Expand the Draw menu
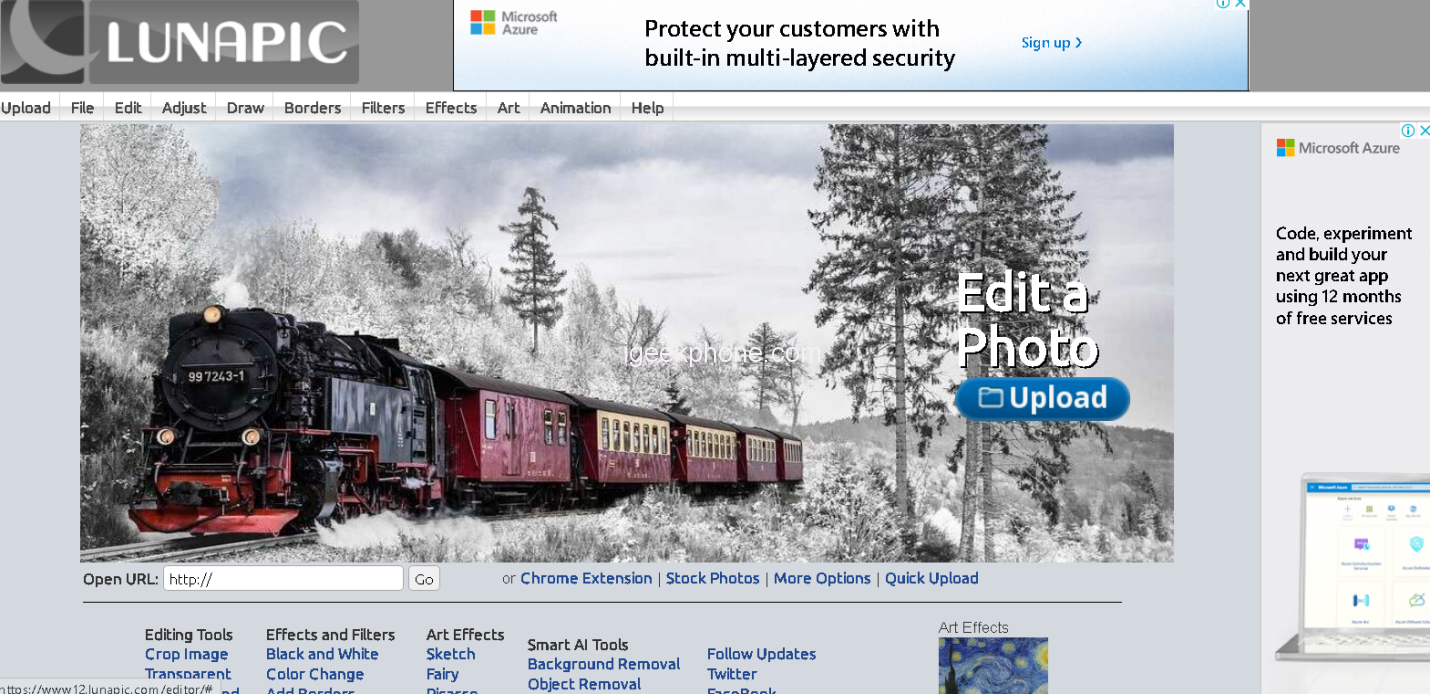Screen dimensions: 1430x694 pyautogui.click(x=245, y=108)
